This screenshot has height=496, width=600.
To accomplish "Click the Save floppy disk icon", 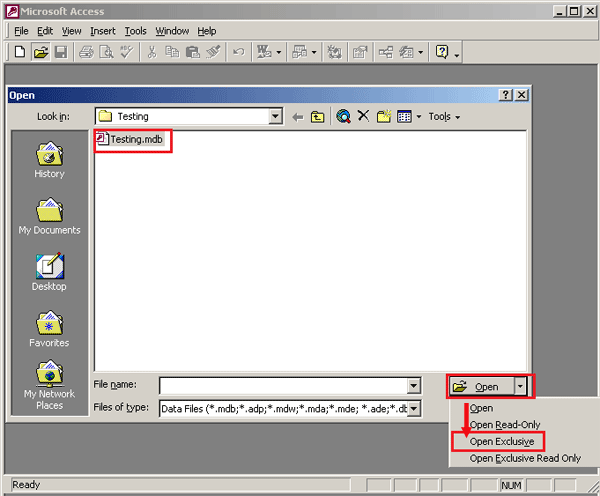I will (x=61, y=52).
